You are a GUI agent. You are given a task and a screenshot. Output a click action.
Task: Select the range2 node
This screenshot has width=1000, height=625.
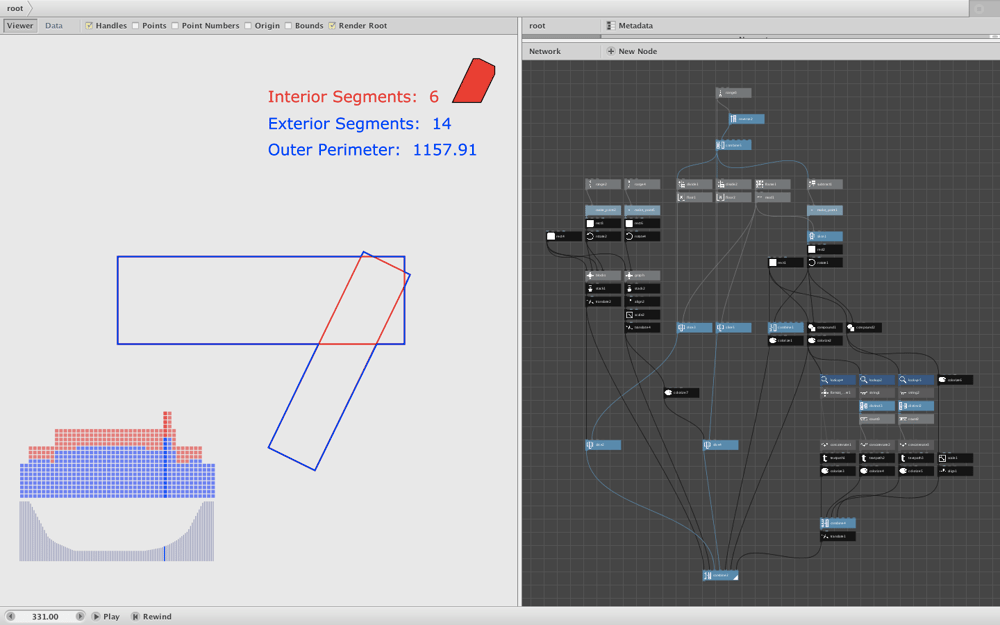(x=603, y=184)
